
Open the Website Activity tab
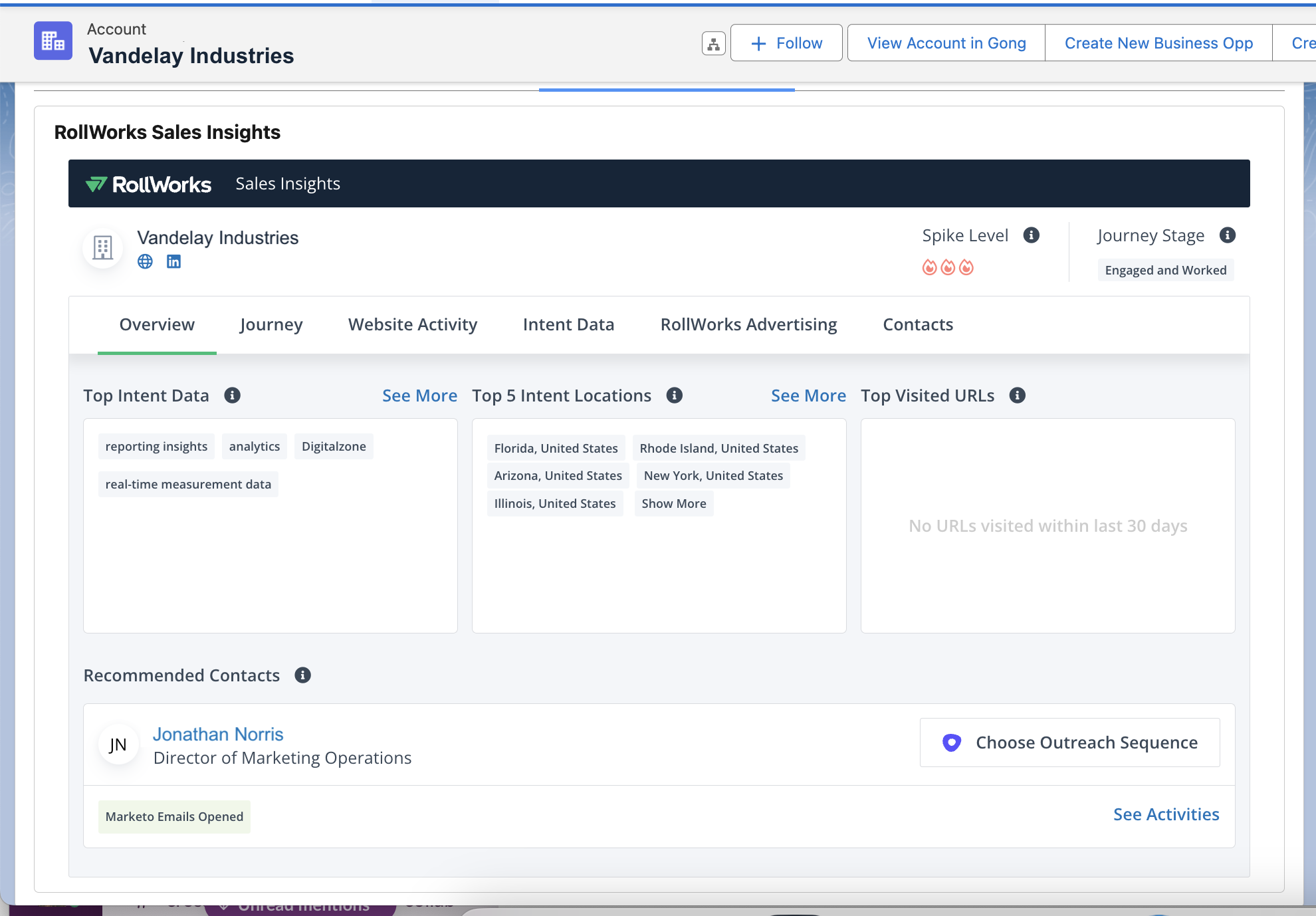tap(412, 325)
